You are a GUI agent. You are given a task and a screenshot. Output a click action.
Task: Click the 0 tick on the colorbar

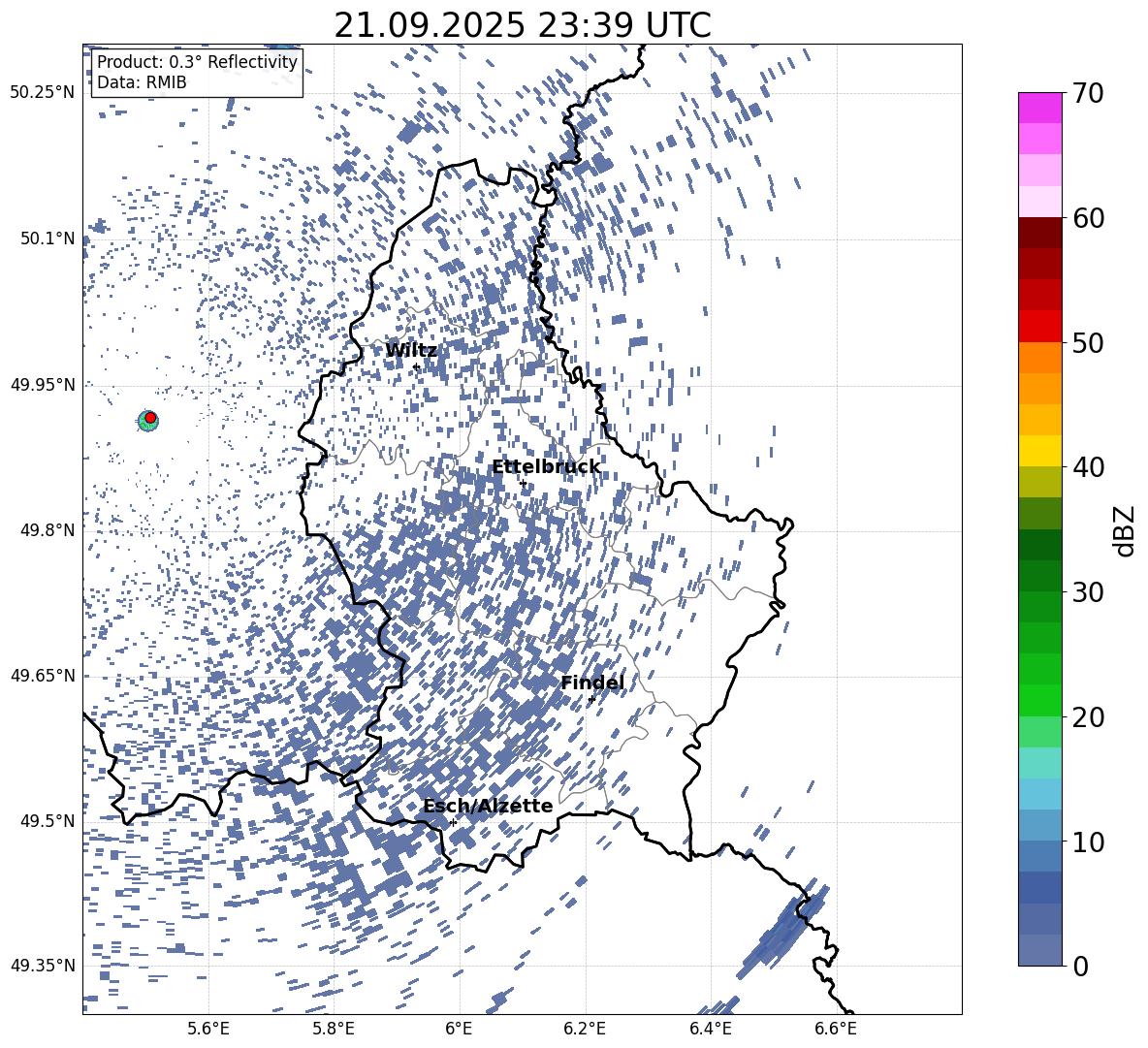pyautogui.click(x=1080, y=966)
